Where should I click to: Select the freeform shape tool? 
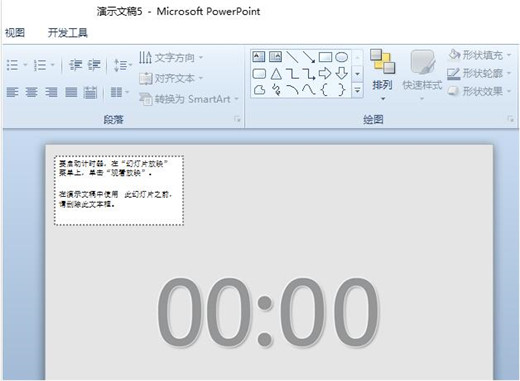pyautogui.click(x=259, y=90)
